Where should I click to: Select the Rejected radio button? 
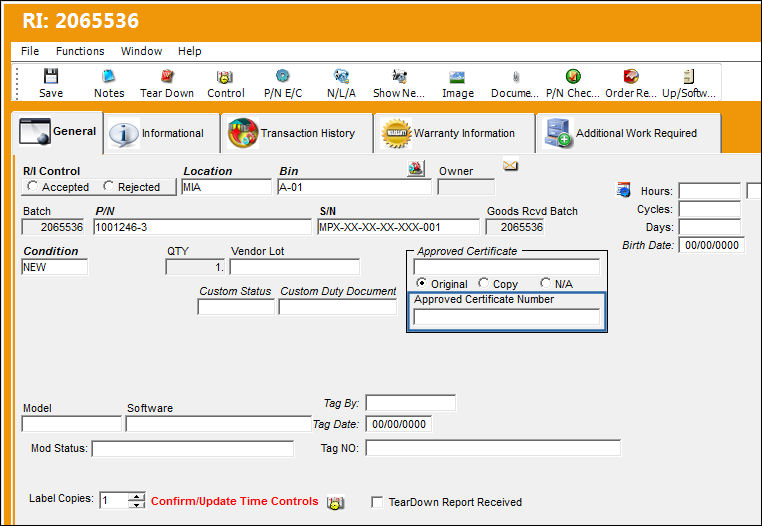pos(108,186)
